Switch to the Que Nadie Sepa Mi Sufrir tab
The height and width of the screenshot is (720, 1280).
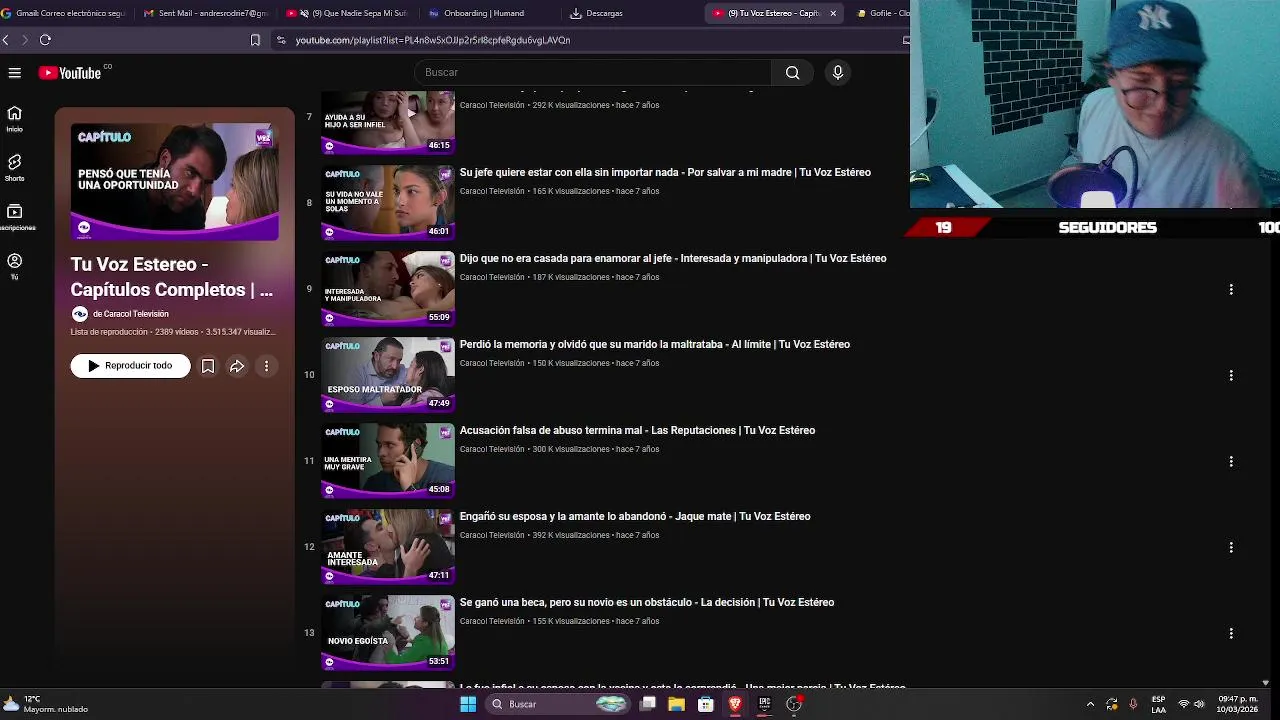347,13
